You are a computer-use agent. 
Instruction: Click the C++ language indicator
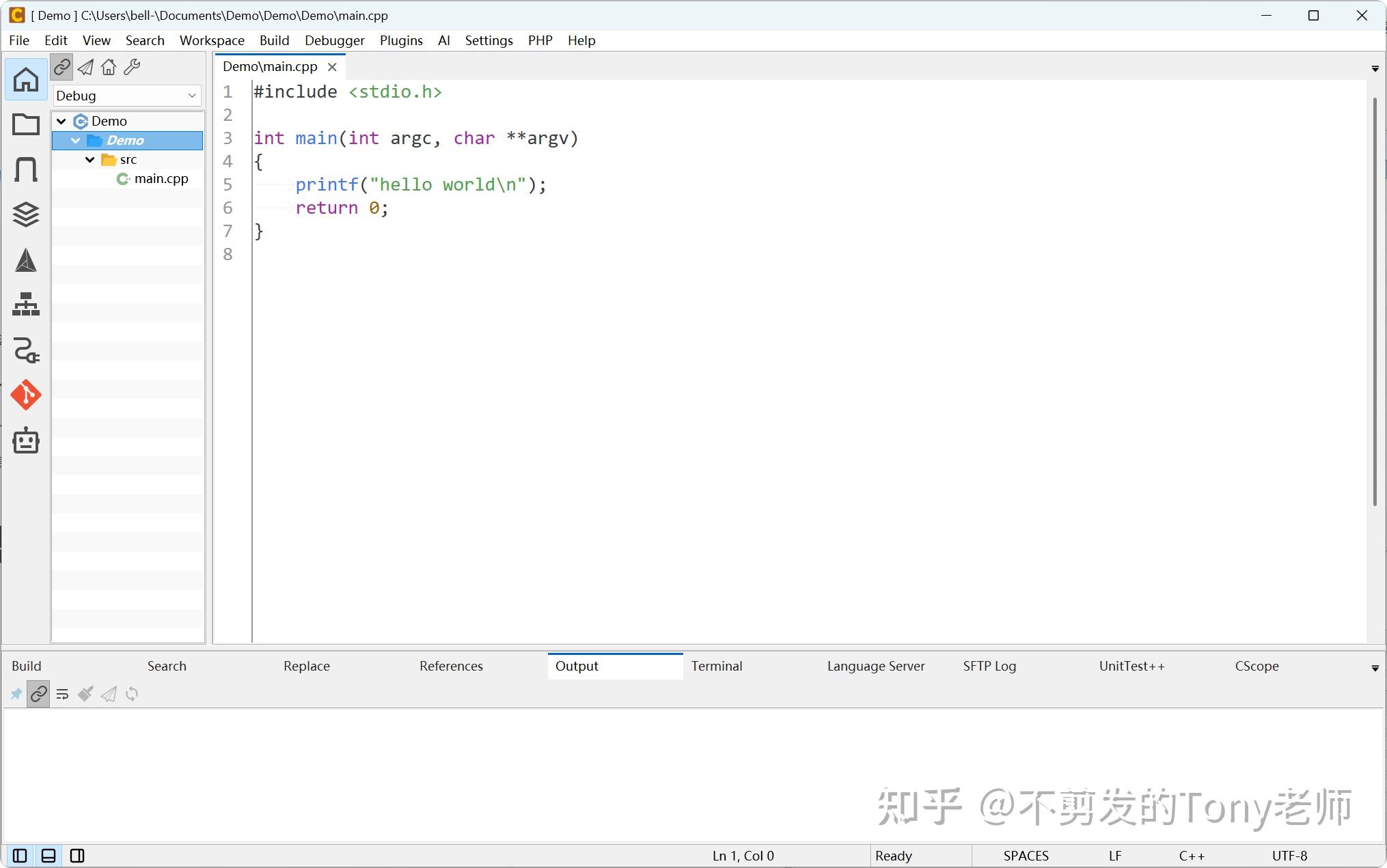click(x=1192, y=856)
